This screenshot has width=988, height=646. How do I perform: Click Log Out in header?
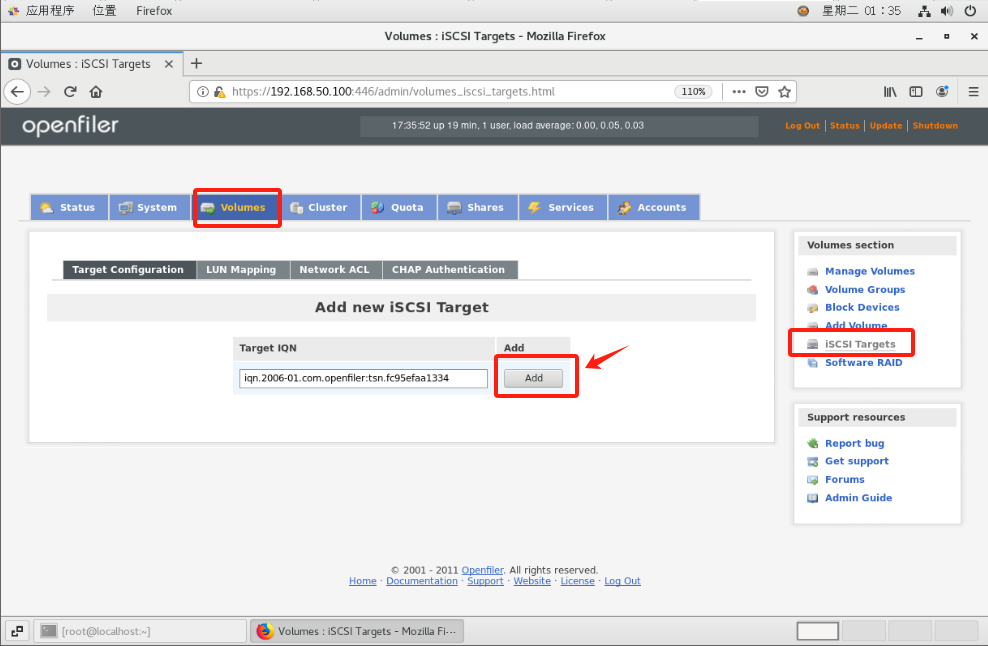click(802, 126)
